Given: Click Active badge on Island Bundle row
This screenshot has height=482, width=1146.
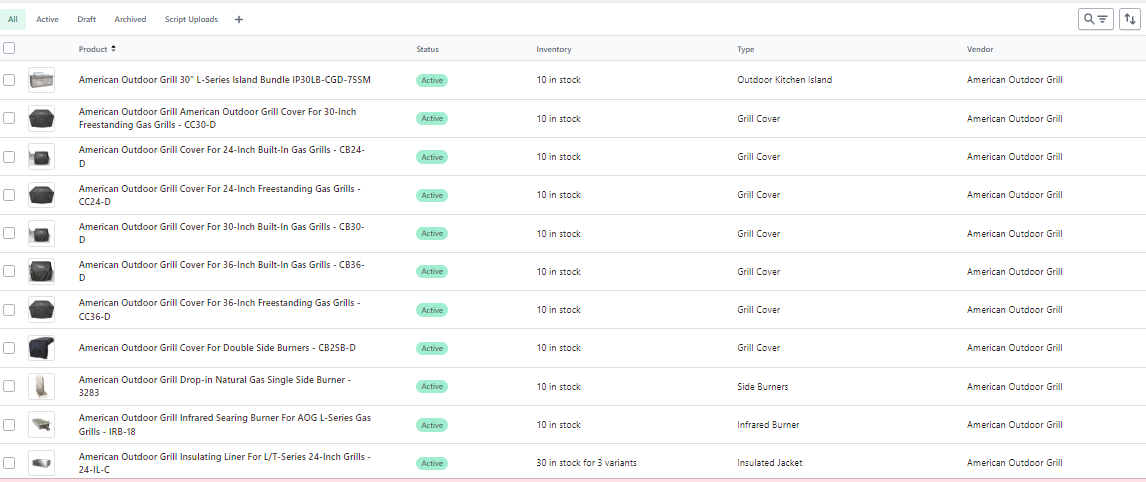Looking at the screenshot, I should click(x=432, y=80).
